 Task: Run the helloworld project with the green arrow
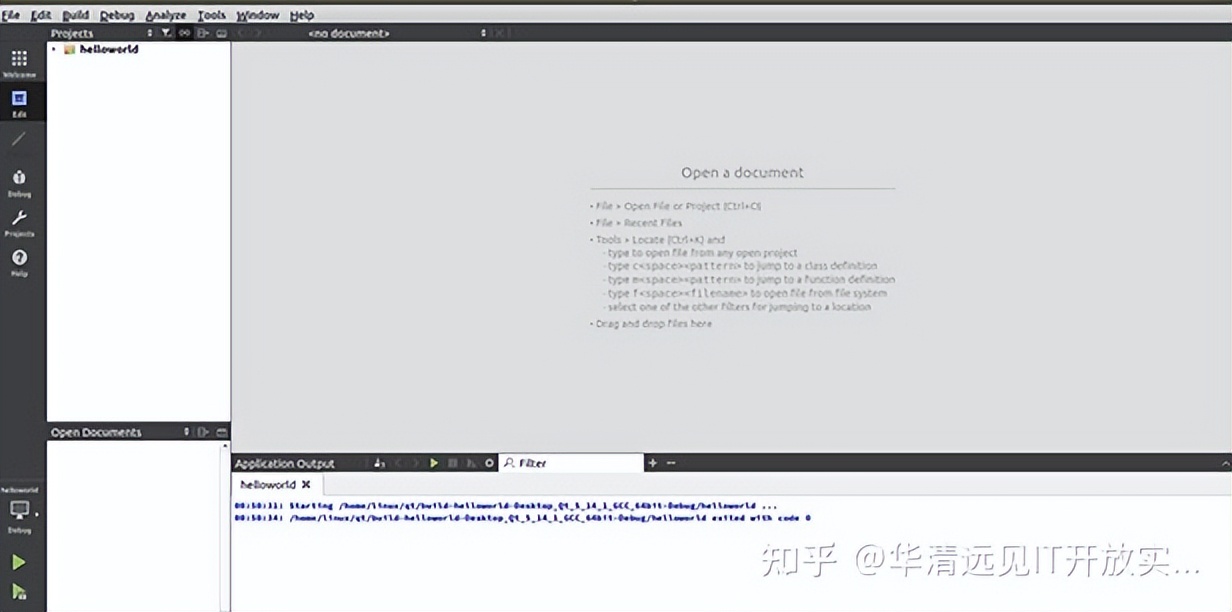click(18, 561)
